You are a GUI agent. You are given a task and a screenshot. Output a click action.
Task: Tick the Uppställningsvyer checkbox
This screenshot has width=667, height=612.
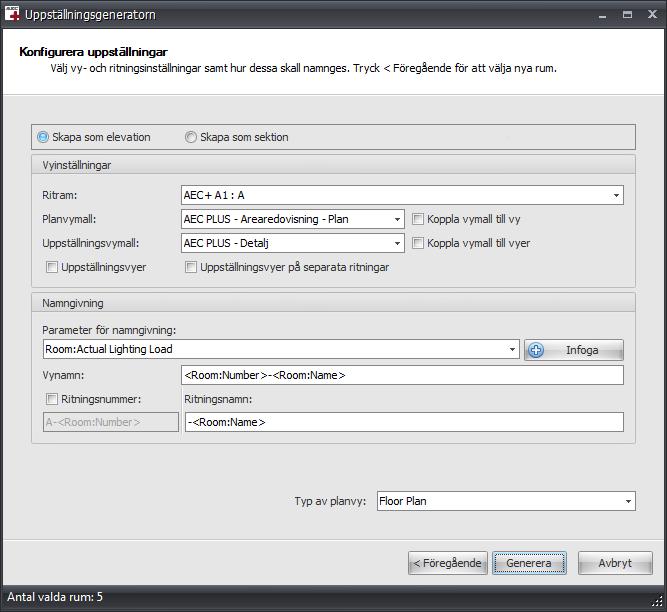51,267
